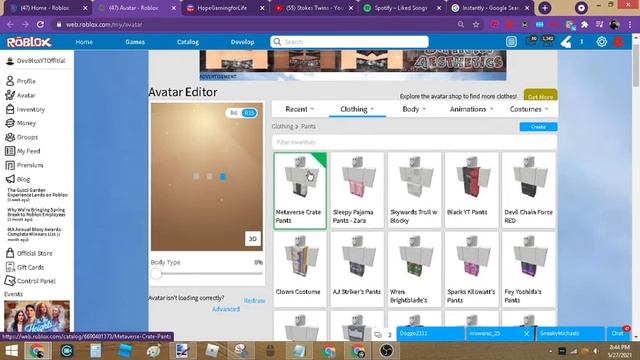The height and width of the screenshot is (360, 640).
Task: Click the blue Create button
Action: click(538, 127)
